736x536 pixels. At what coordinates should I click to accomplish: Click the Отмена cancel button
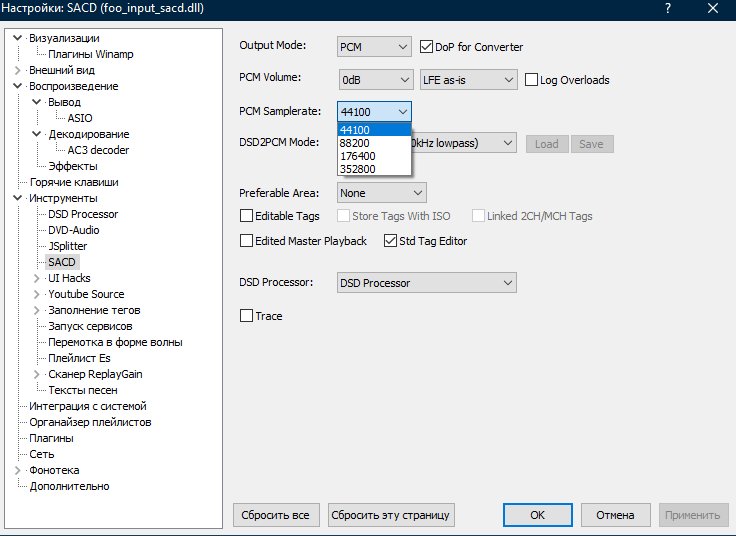coord(615,515)
